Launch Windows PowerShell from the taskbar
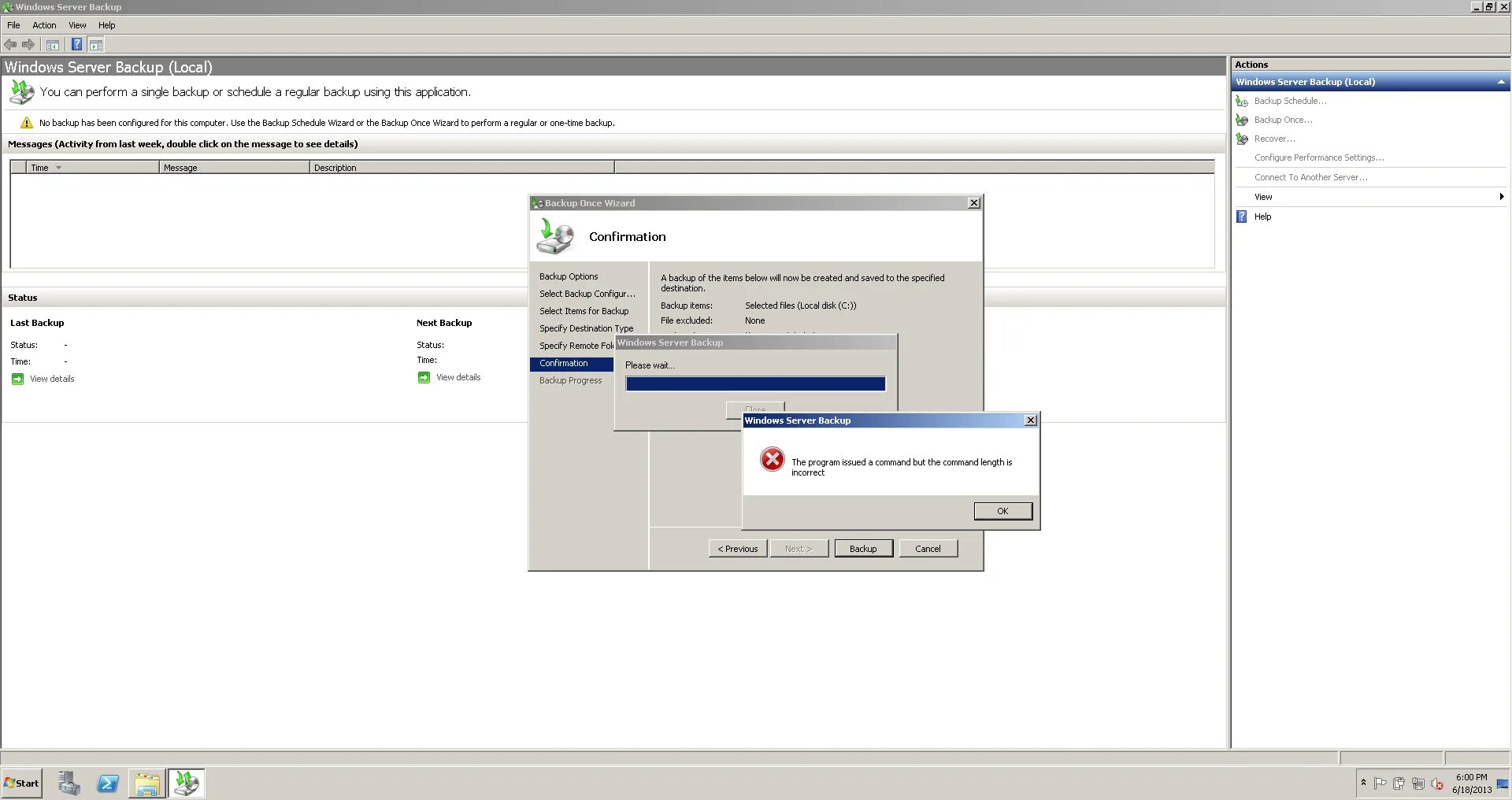This screenshot has width=1512, height=800. point(108,783)
